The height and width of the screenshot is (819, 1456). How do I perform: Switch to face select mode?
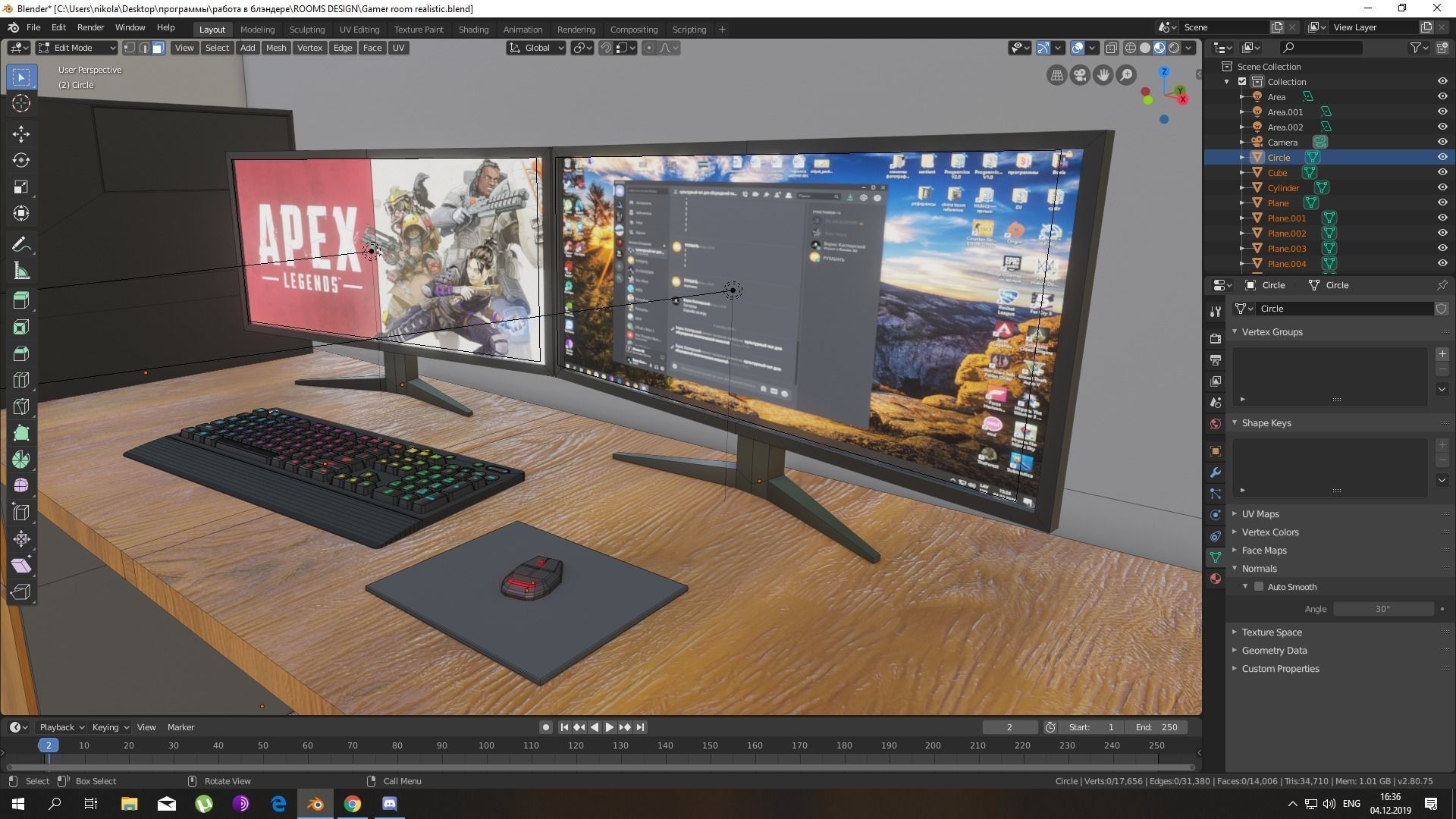158,48
